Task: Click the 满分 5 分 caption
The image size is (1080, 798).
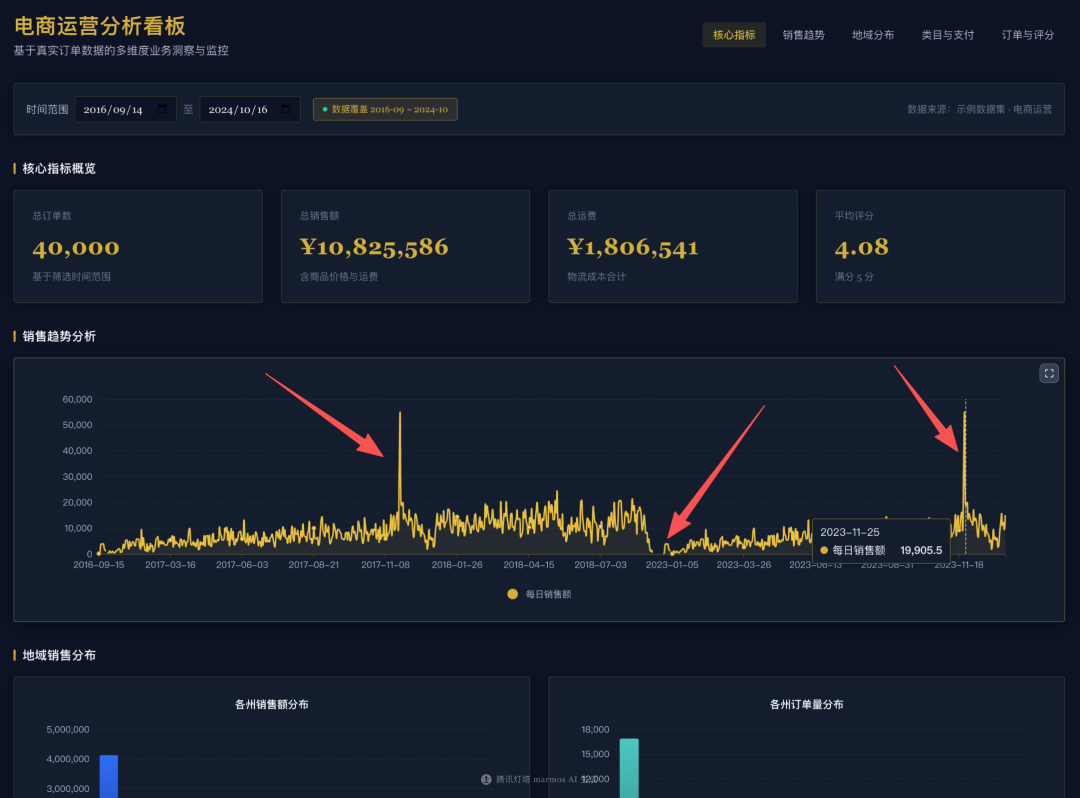Action: pos(854,277)
